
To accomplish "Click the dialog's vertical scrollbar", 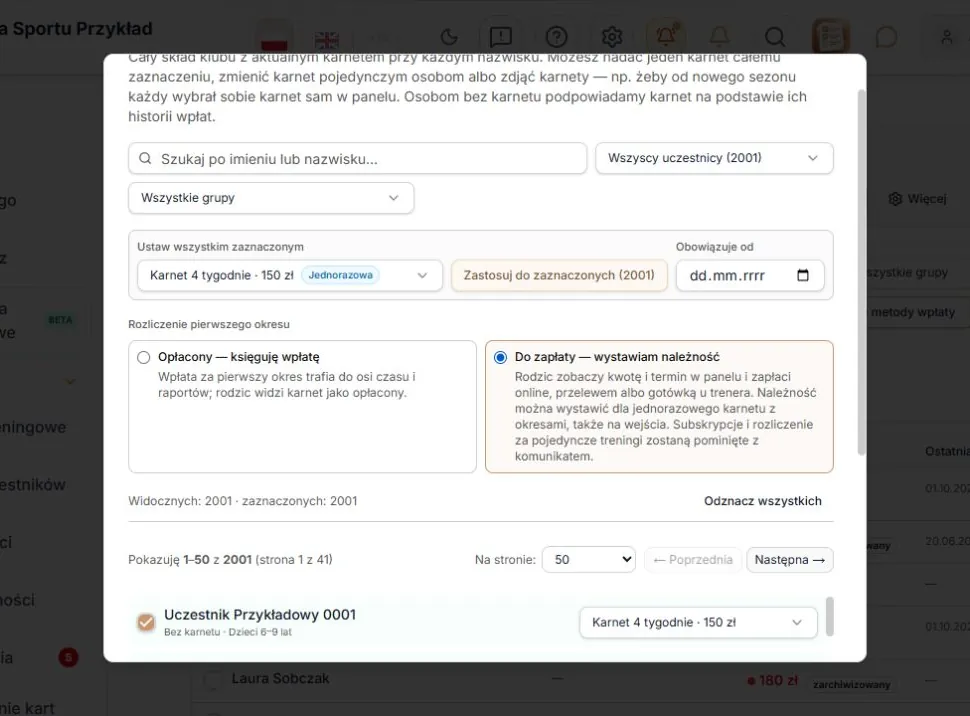I will [x=861, y=272].
